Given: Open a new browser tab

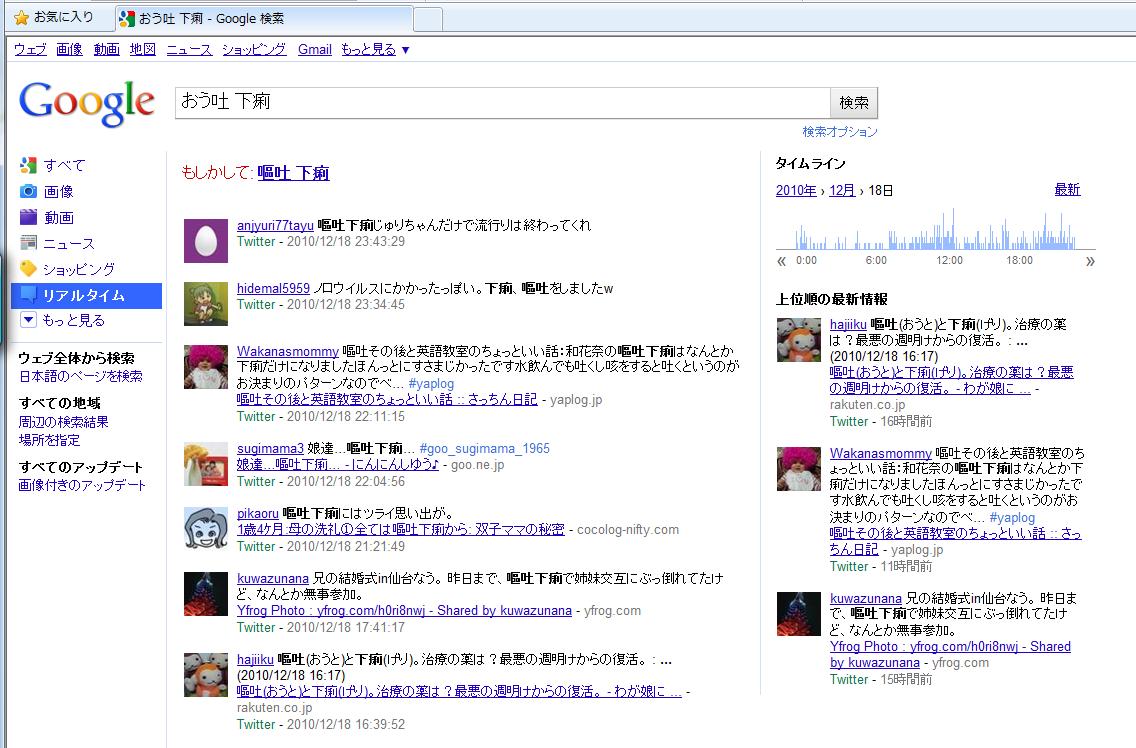Looking at the screenshot, I should pos(428,20).
